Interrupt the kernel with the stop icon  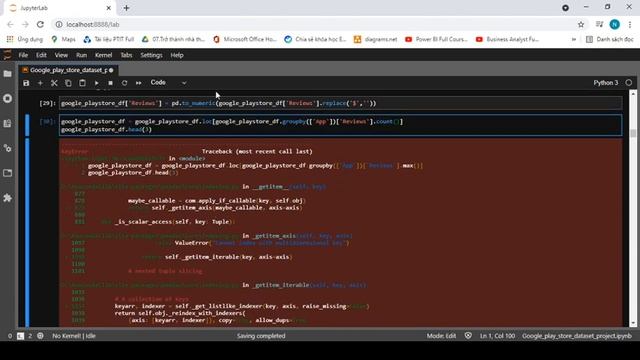pos(110,83)
